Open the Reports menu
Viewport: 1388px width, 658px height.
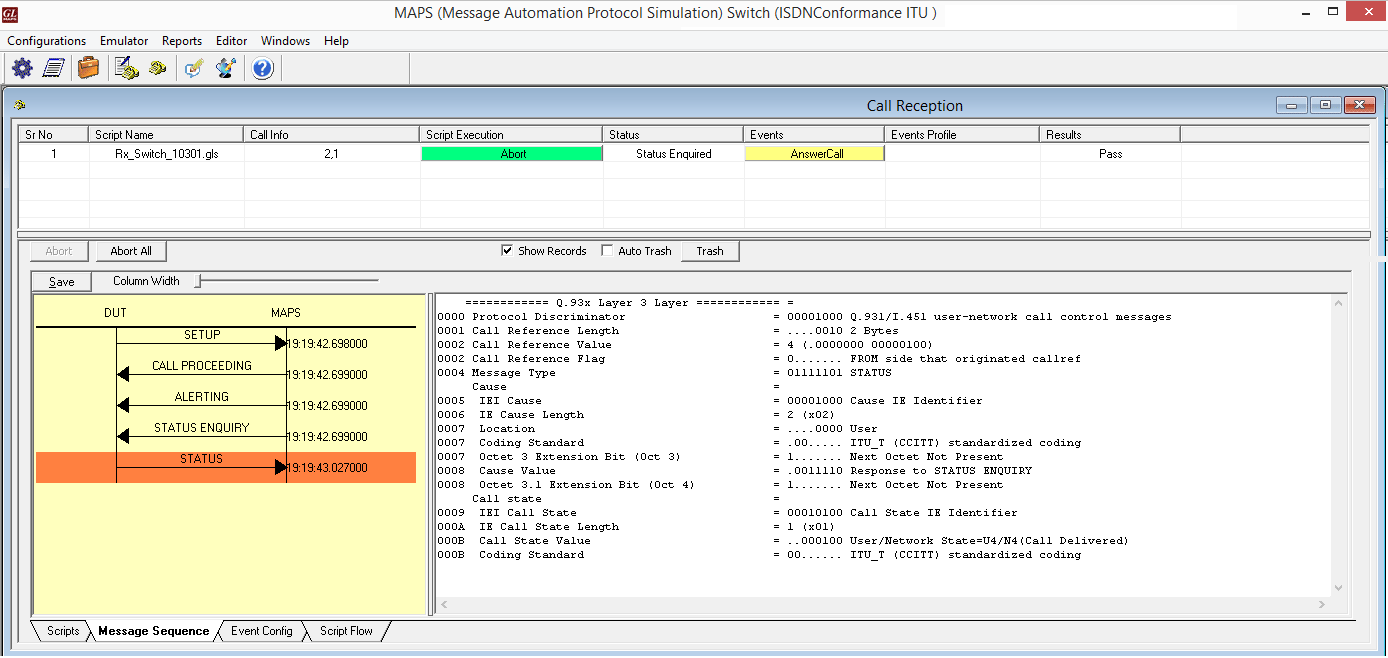tap(182, 41)
